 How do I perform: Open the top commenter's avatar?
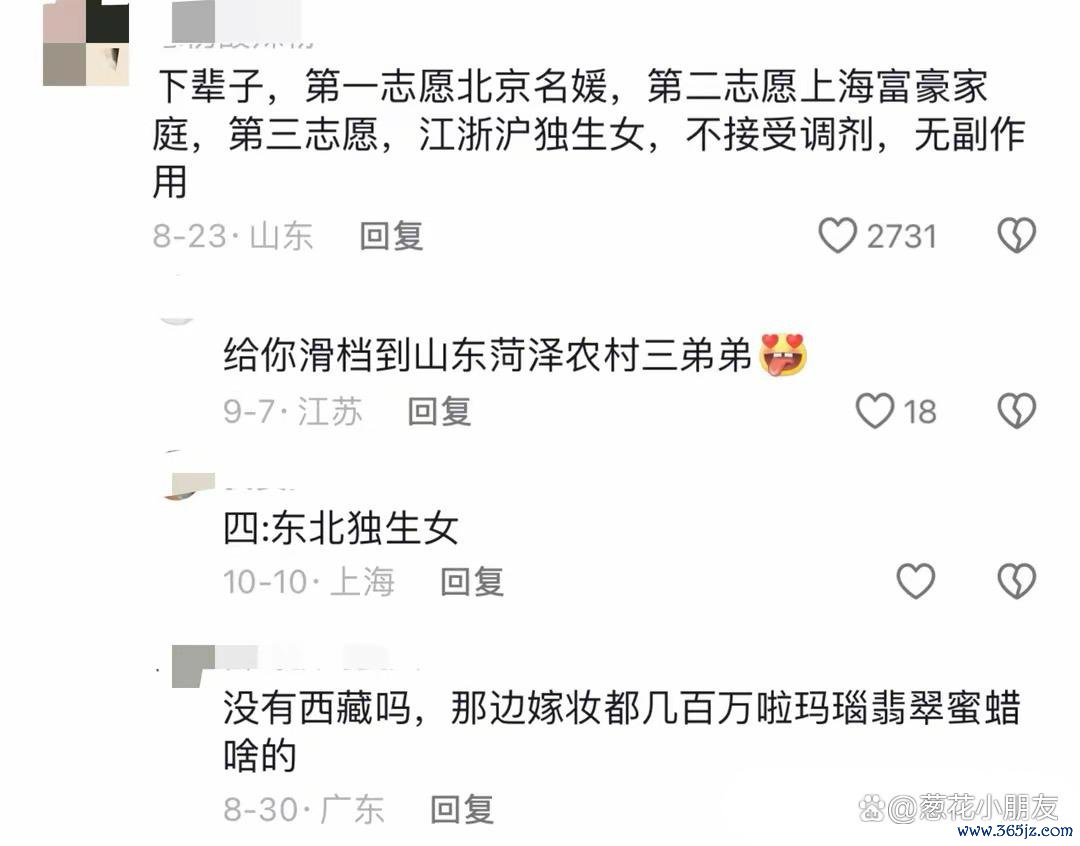86,43
